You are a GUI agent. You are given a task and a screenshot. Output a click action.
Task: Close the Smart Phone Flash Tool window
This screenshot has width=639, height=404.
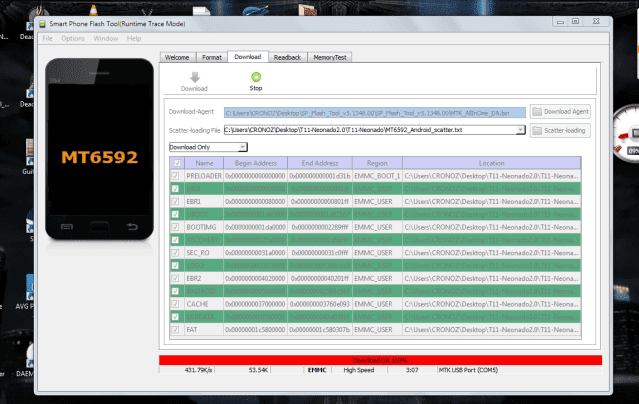(x=596, y=21)
